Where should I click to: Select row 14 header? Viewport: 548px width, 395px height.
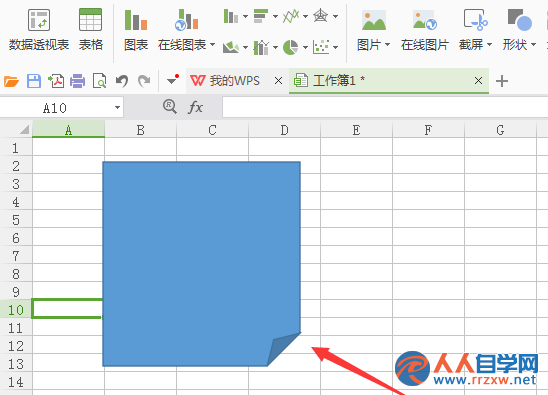(16, 381)
